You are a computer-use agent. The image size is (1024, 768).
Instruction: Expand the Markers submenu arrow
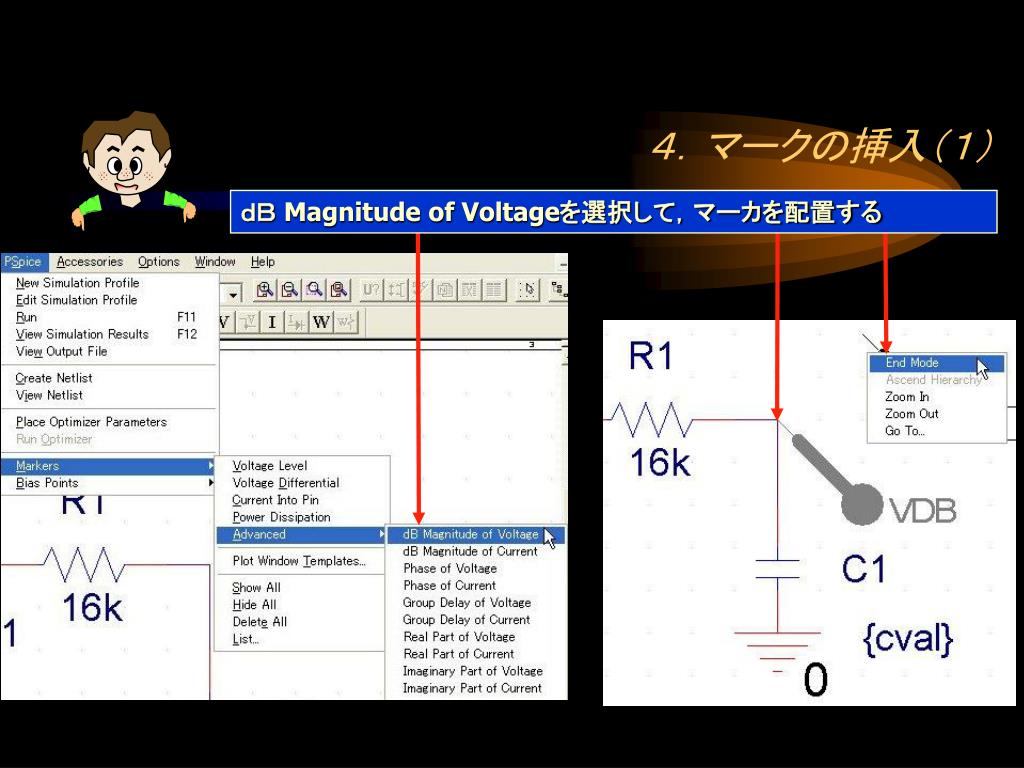point(211,466)
